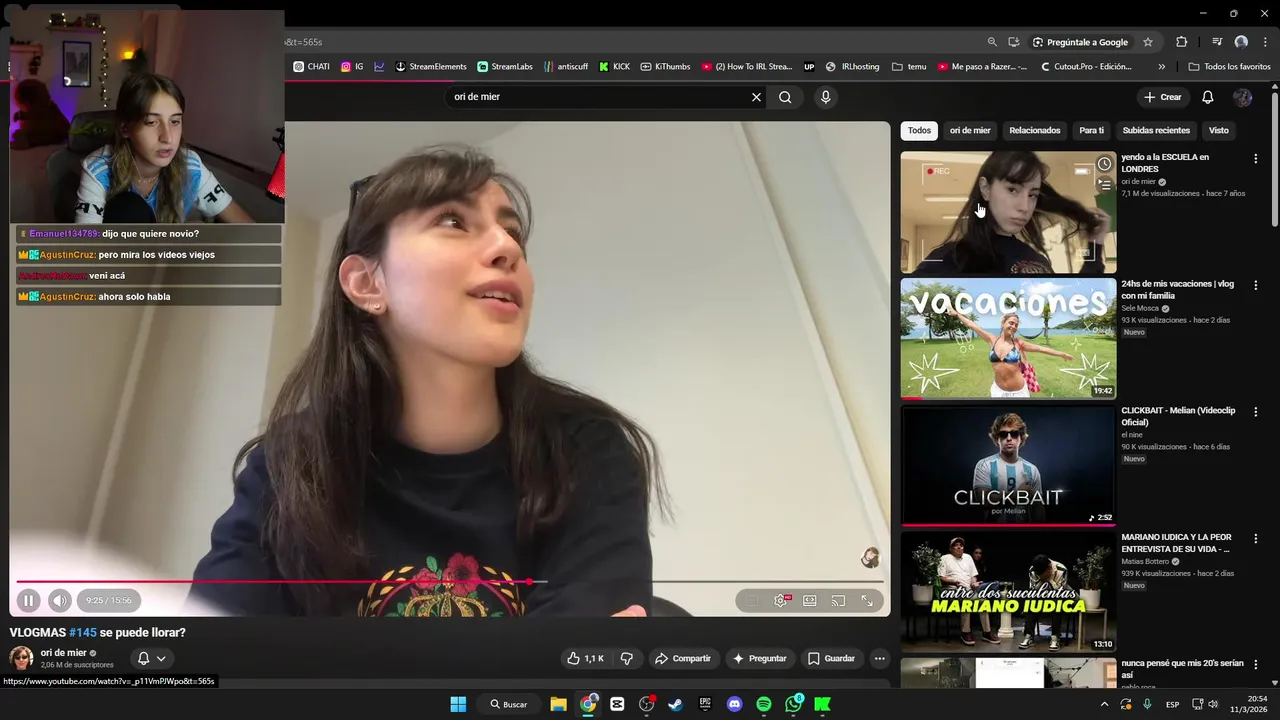Dislike the video with thumbs-down icon

point(627,658)
